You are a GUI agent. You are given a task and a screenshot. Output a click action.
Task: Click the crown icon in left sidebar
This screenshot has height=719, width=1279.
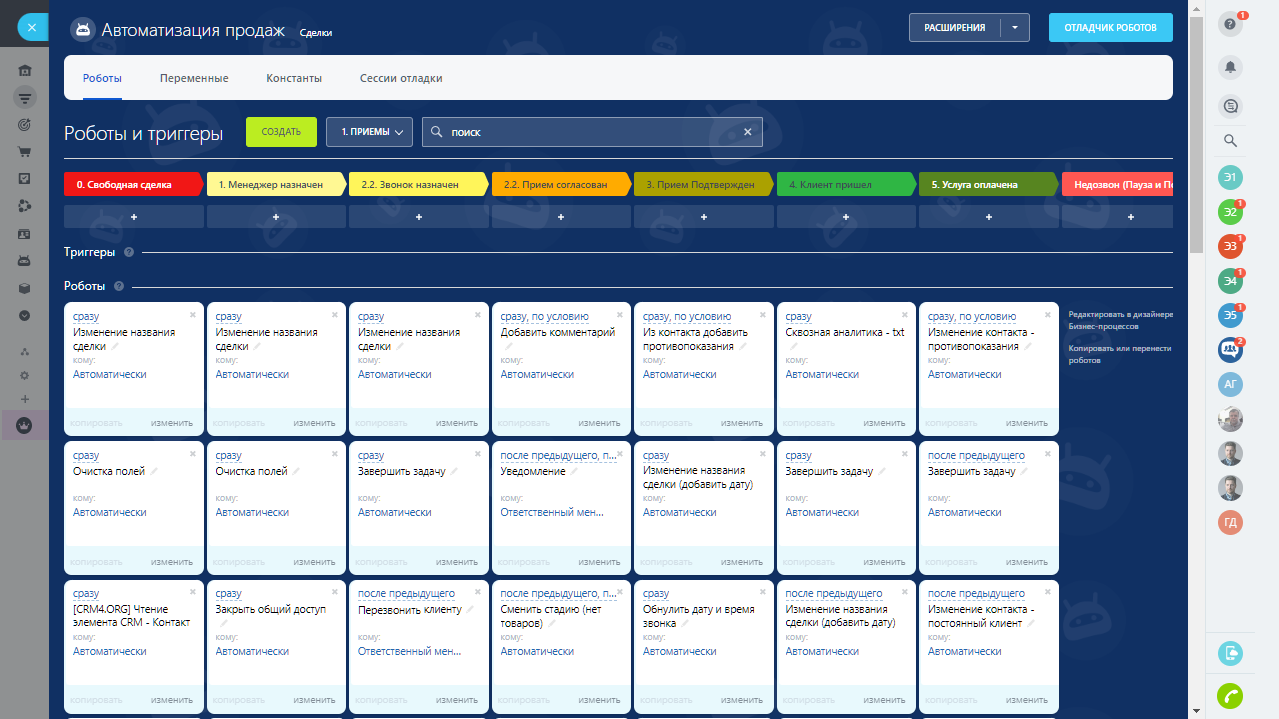click(25, 425)
